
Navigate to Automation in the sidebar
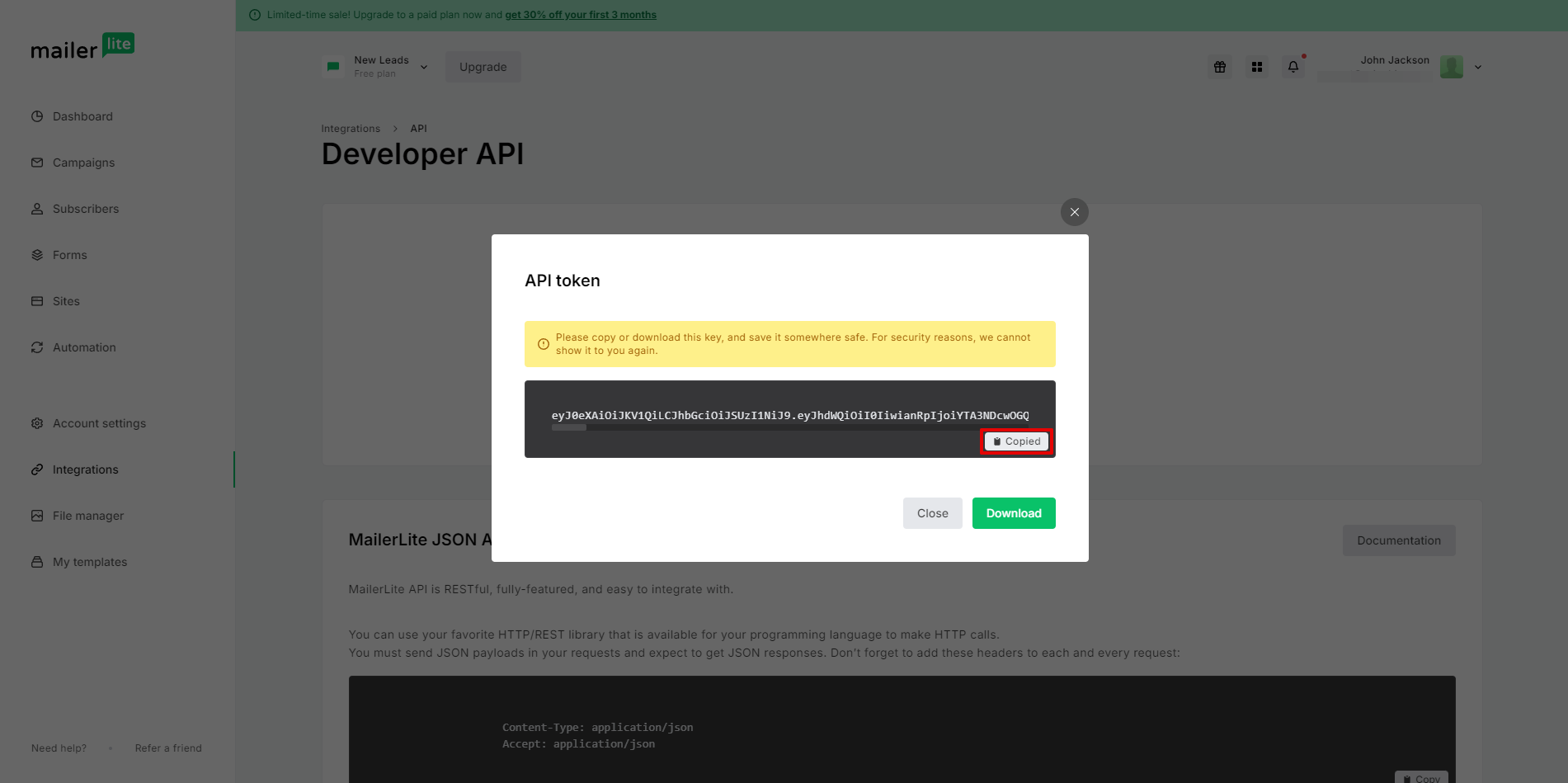coord(84,347)
